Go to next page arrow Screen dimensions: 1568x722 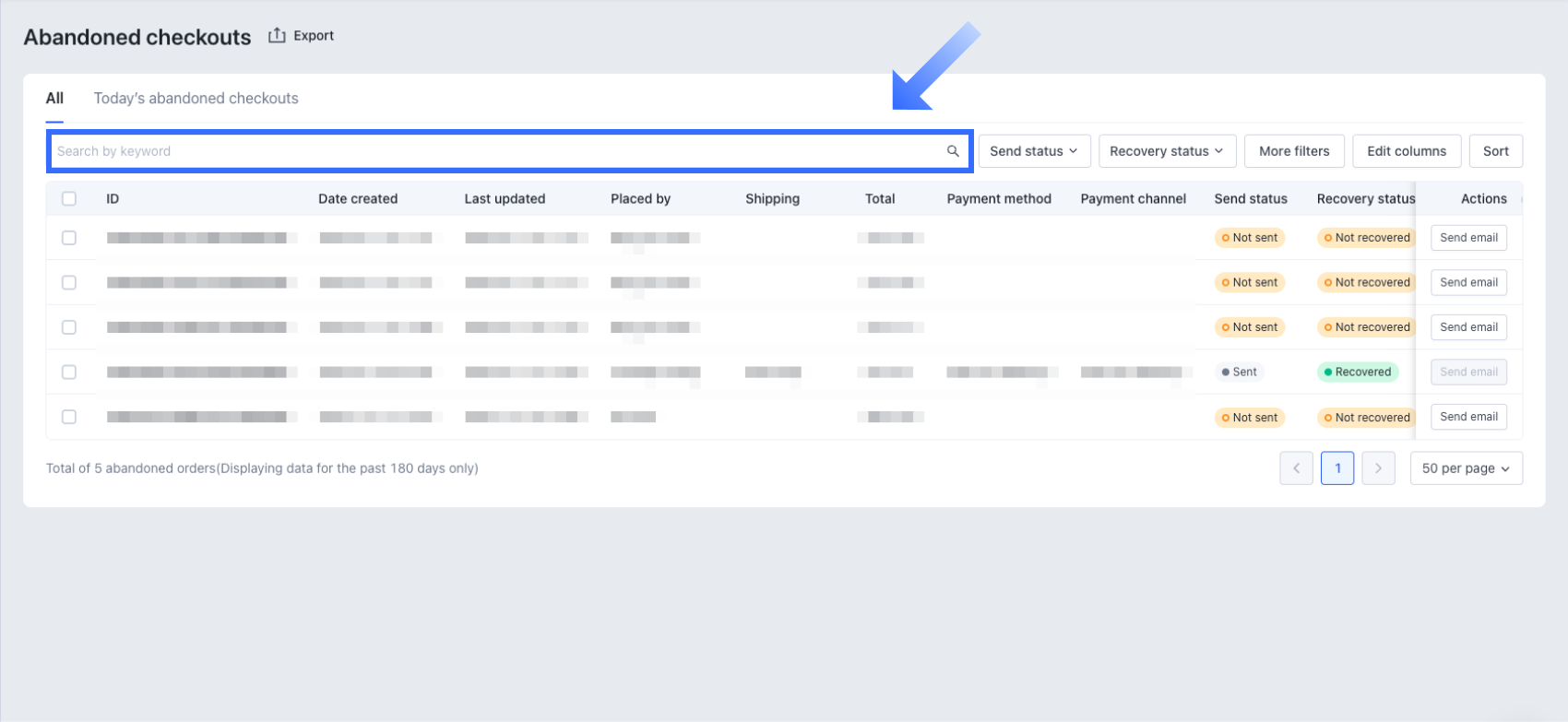(1379, 468)
